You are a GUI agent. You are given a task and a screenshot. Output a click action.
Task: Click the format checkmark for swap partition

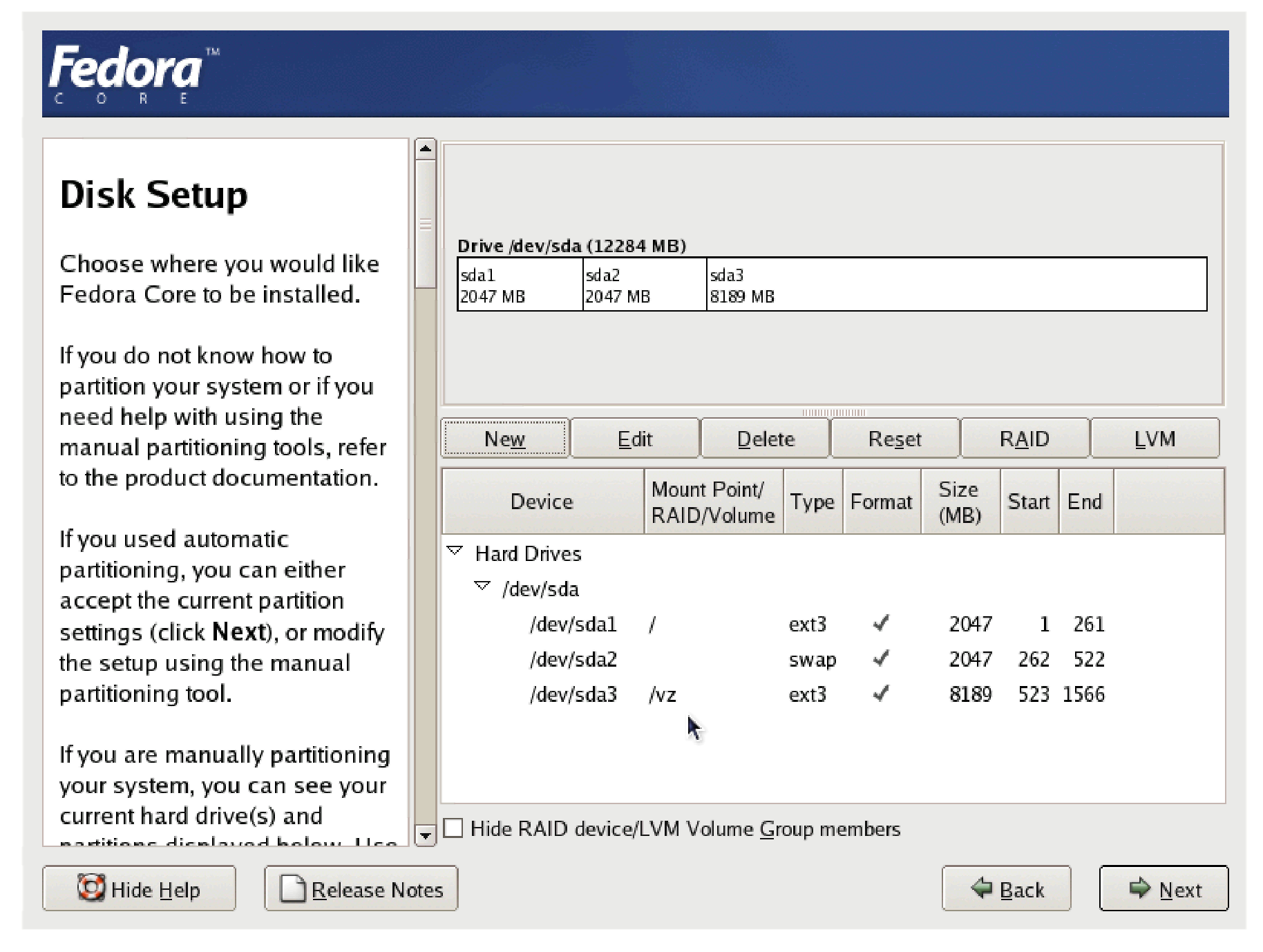tap(881, 659)
